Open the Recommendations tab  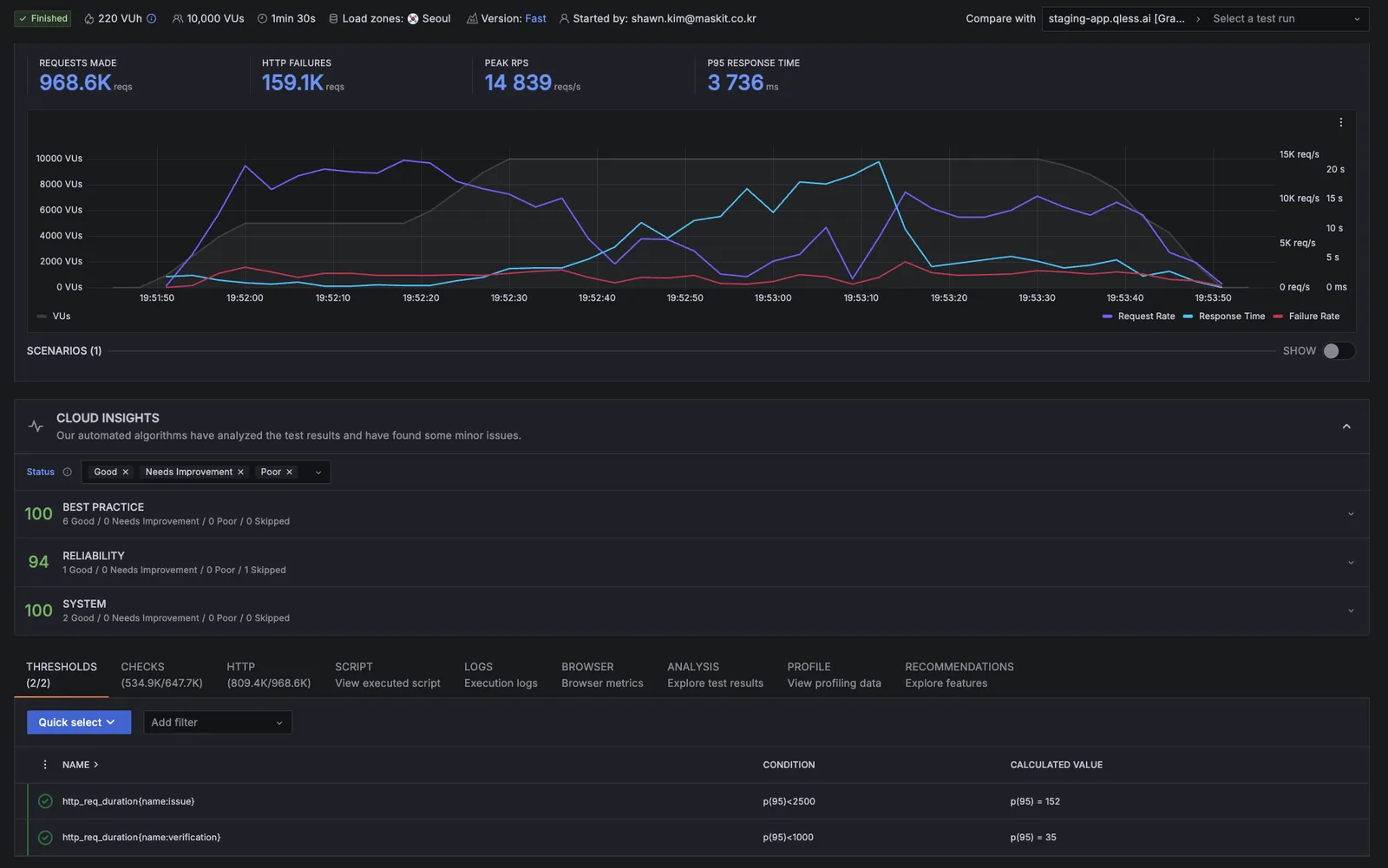pos(959,675)
